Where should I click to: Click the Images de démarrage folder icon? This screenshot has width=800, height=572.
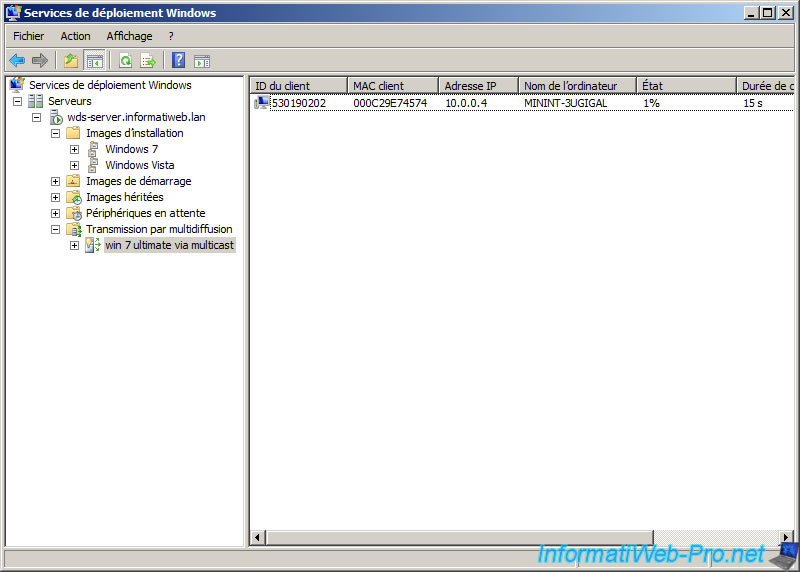(73, 181)
